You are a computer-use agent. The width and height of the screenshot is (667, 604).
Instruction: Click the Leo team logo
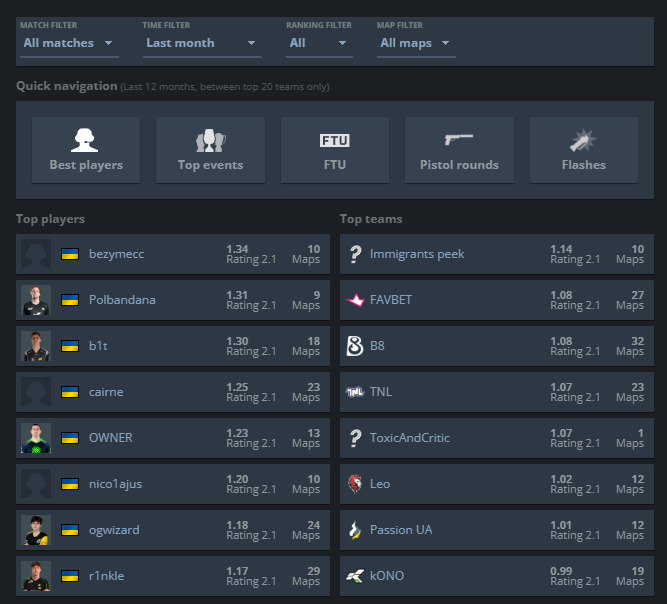click(355, 484)
